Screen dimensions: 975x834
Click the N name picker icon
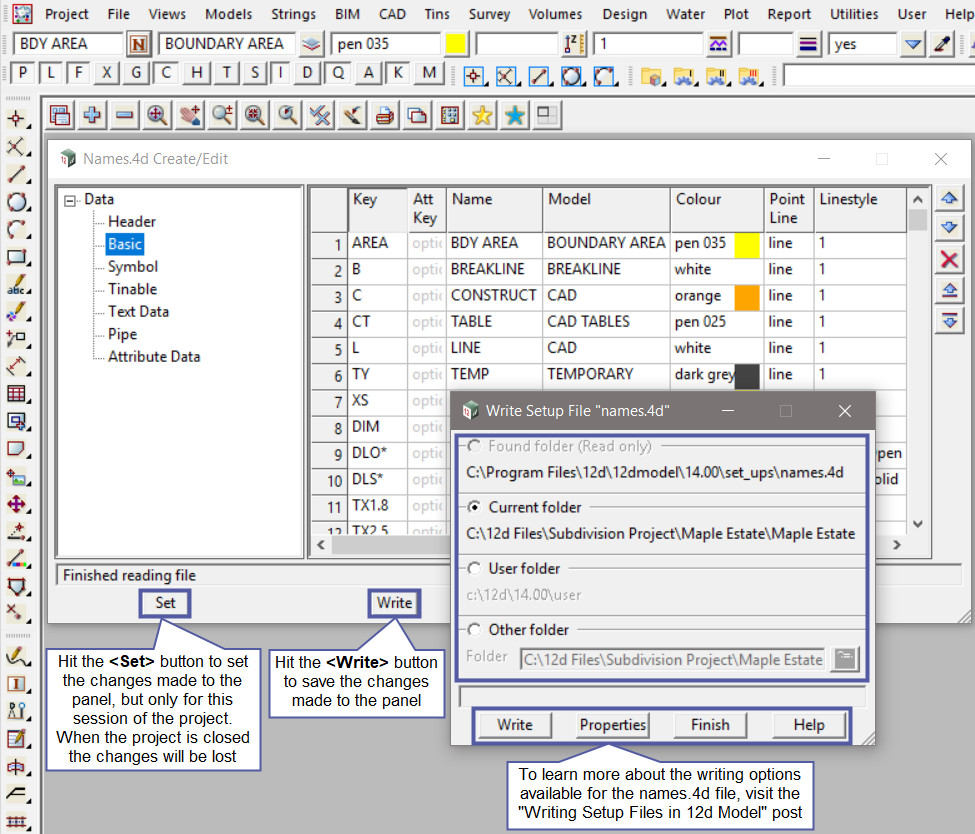(139, 45)
